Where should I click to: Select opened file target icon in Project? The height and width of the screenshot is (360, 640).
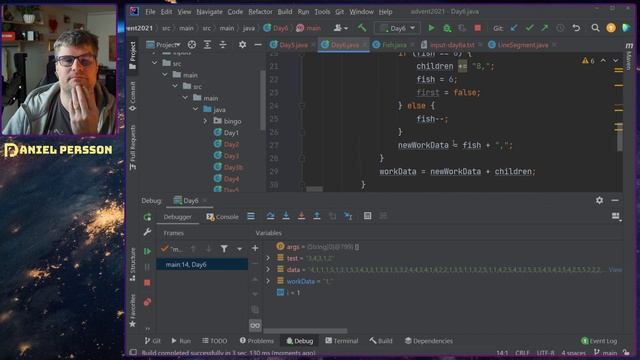[x=191, y=44]
